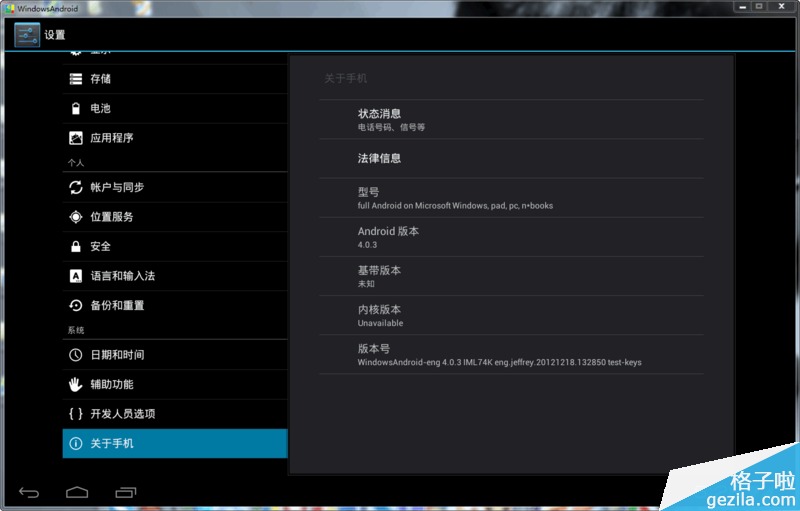Select 应用程序 in the settings list
The image size is (800, 511).
[175, 138]
